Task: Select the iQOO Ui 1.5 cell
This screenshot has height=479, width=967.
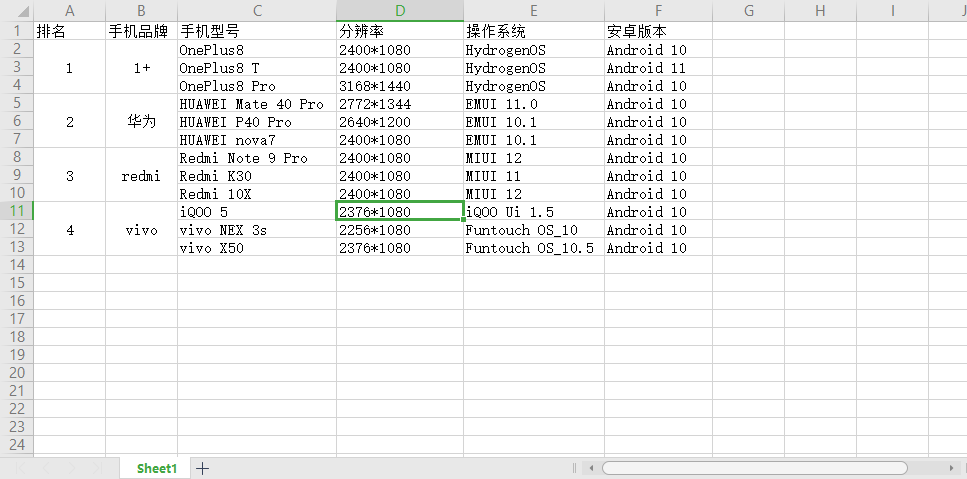Action: click(x=534, y=211)
